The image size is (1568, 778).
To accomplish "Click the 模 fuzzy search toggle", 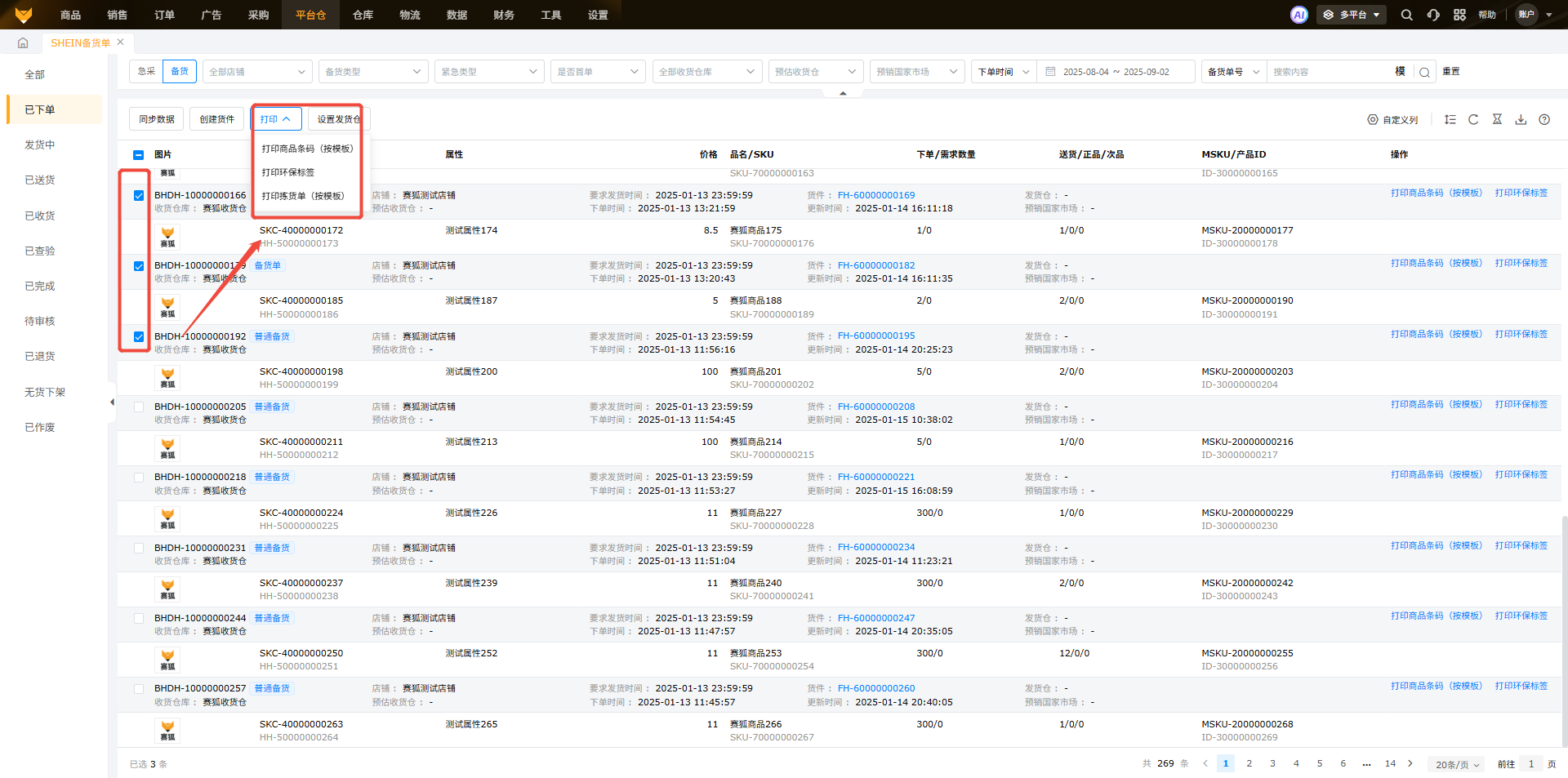I will tap(1400, 72).
